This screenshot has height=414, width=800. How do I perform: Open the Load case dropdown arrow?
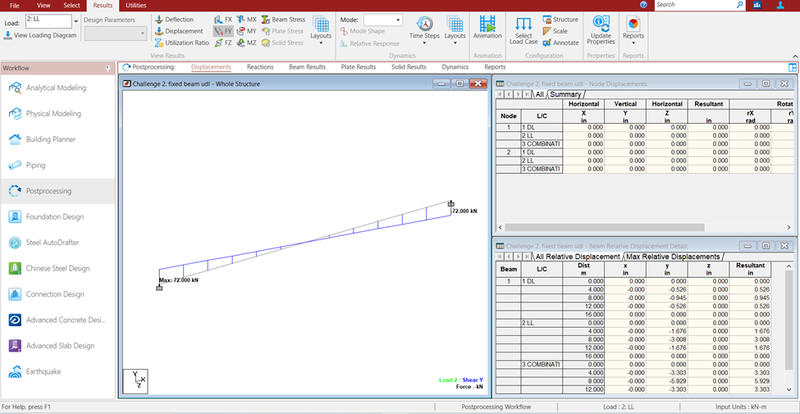(x=77, y=21)
